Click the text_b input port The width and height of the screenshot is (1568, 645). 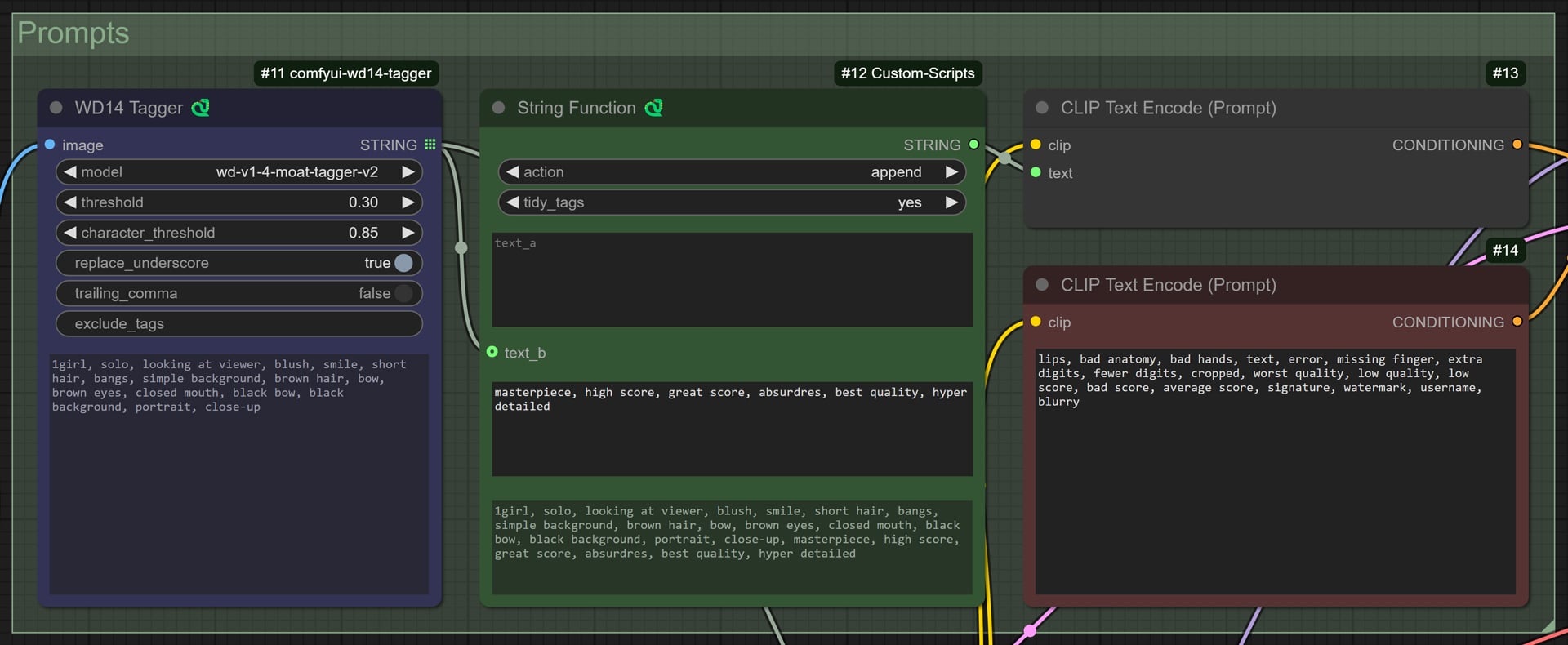point(492,352)
